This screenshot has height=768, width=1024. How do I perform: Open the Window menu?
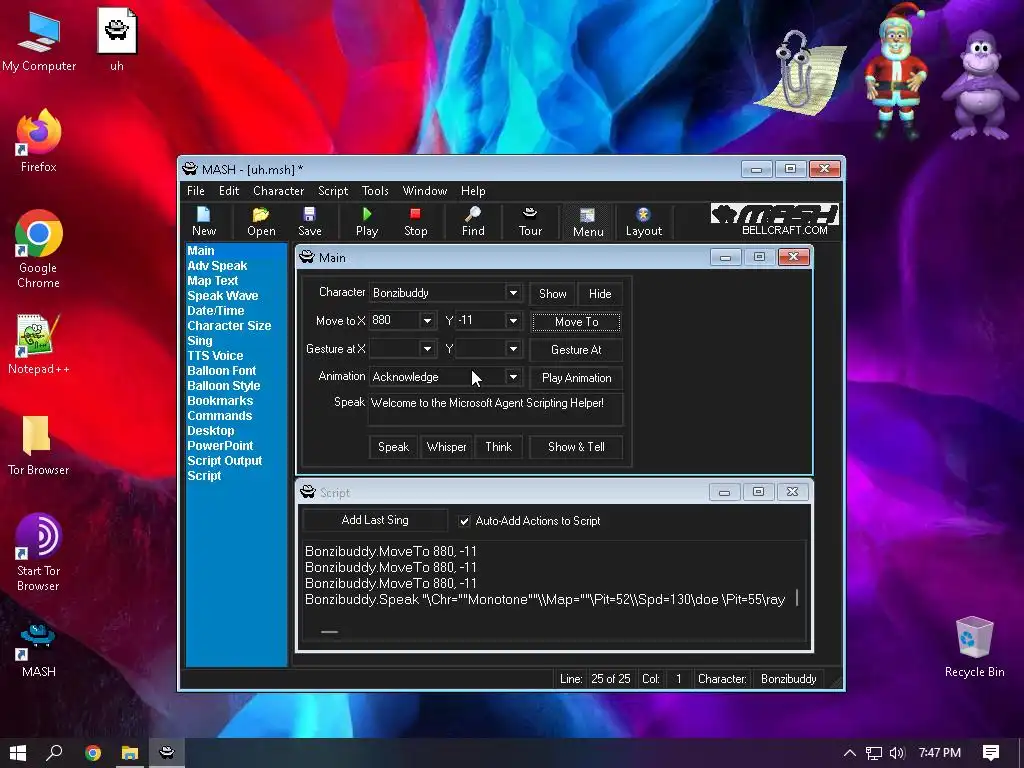(x=424, y=191)
